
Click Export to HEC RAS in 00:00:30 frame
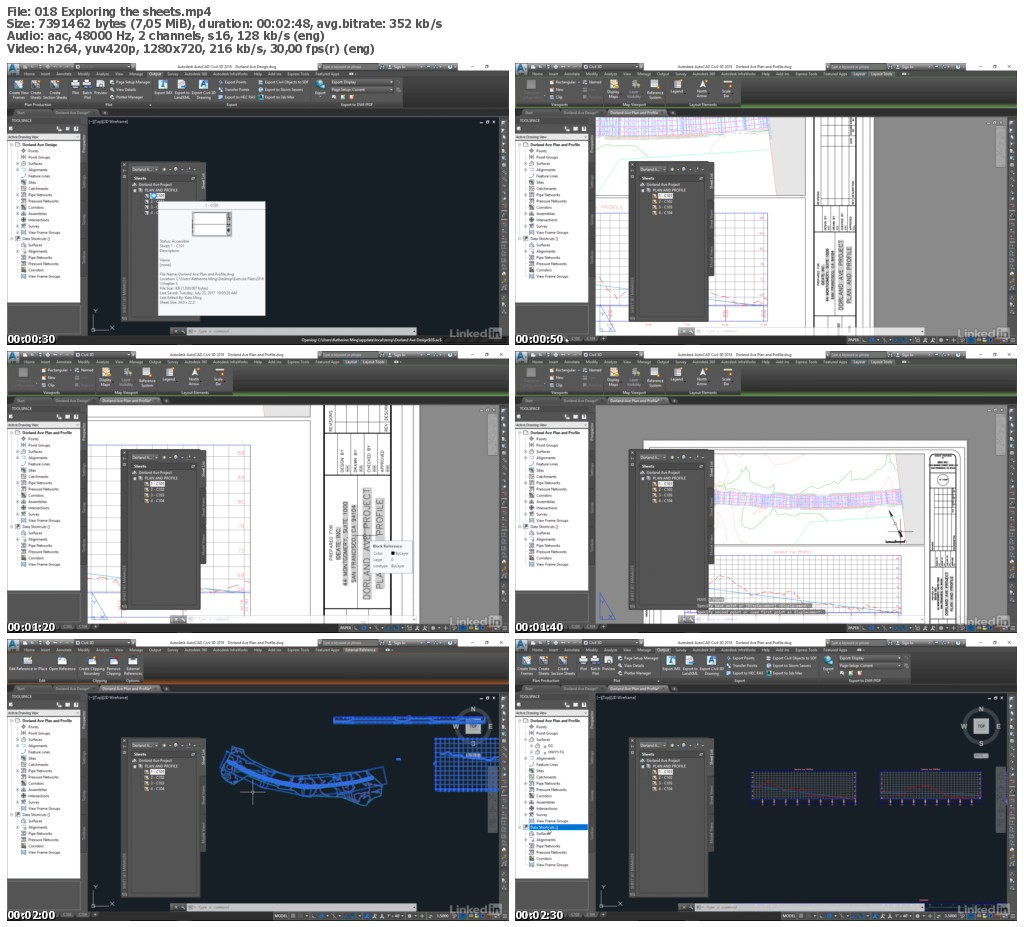point(237,97)
